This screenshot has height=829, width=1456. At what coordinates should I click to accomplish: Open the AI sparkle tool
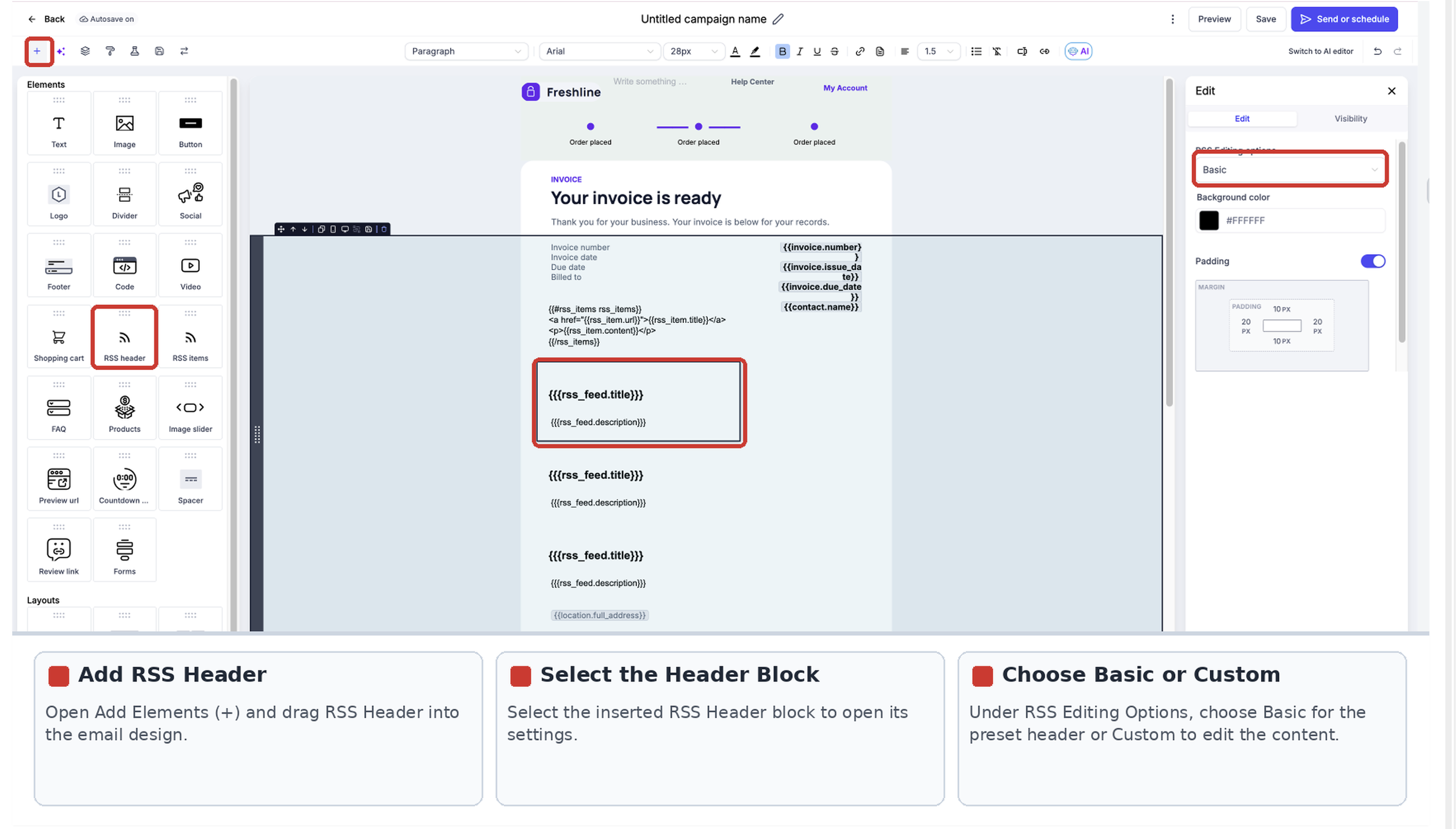61,51
